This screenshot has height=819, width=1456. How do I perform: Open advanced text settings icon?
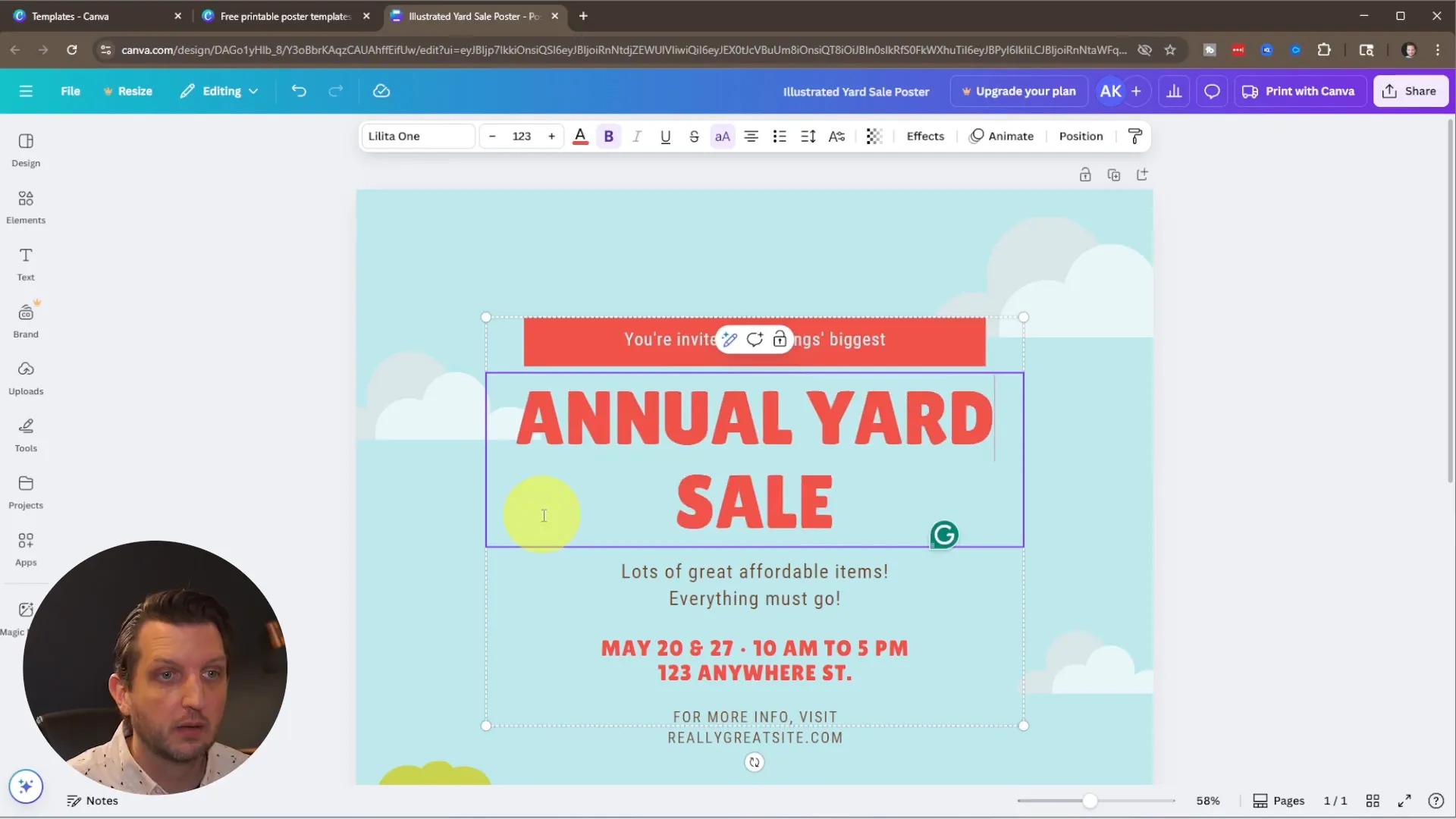click(836, 136)
